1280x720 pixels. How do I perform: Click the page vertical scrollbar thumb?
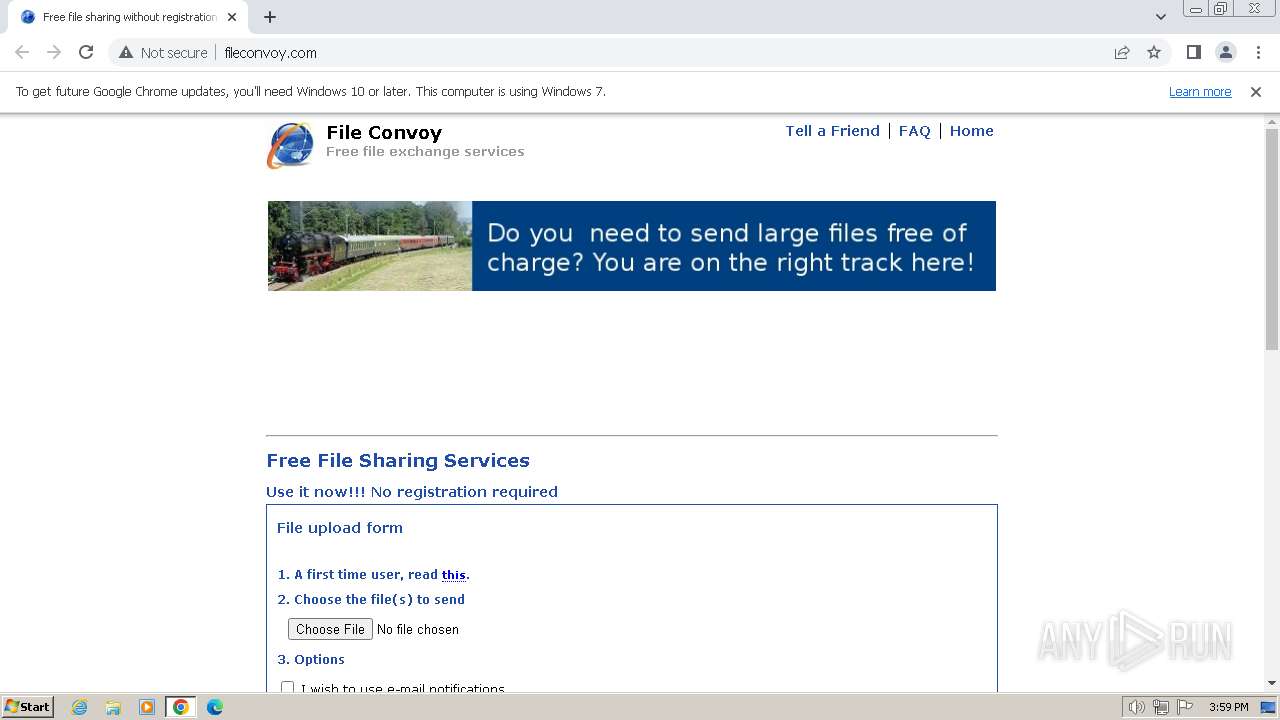(1272, 240)
